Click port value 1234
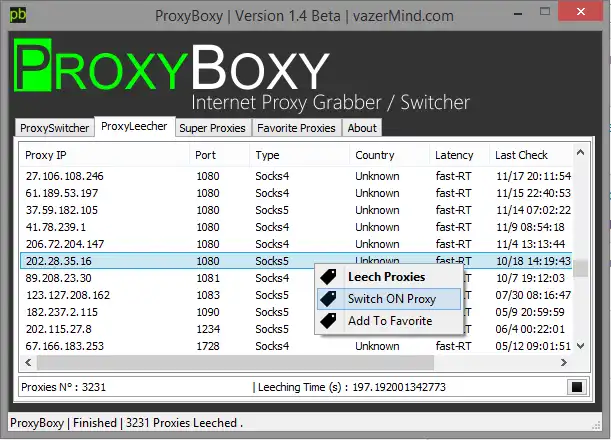Image resolution: width=611 pixels, height=440 pixels. (208, 329)
